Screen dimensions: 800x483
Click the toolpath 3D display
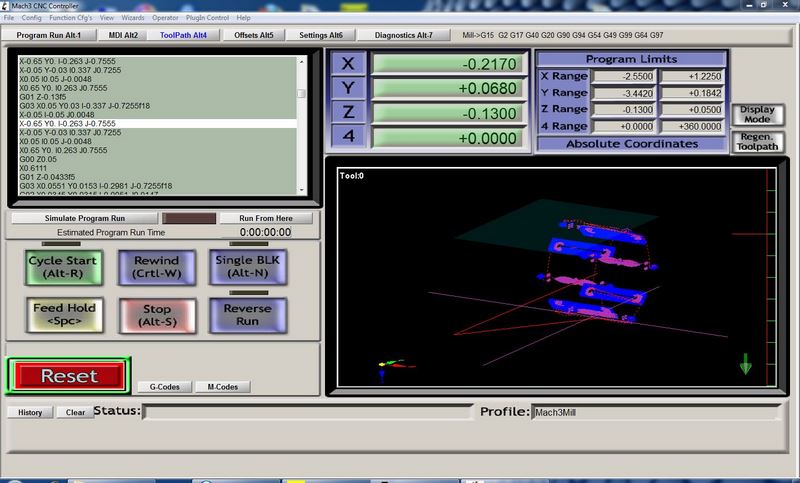pyautogui.click(x=557, y=277)
